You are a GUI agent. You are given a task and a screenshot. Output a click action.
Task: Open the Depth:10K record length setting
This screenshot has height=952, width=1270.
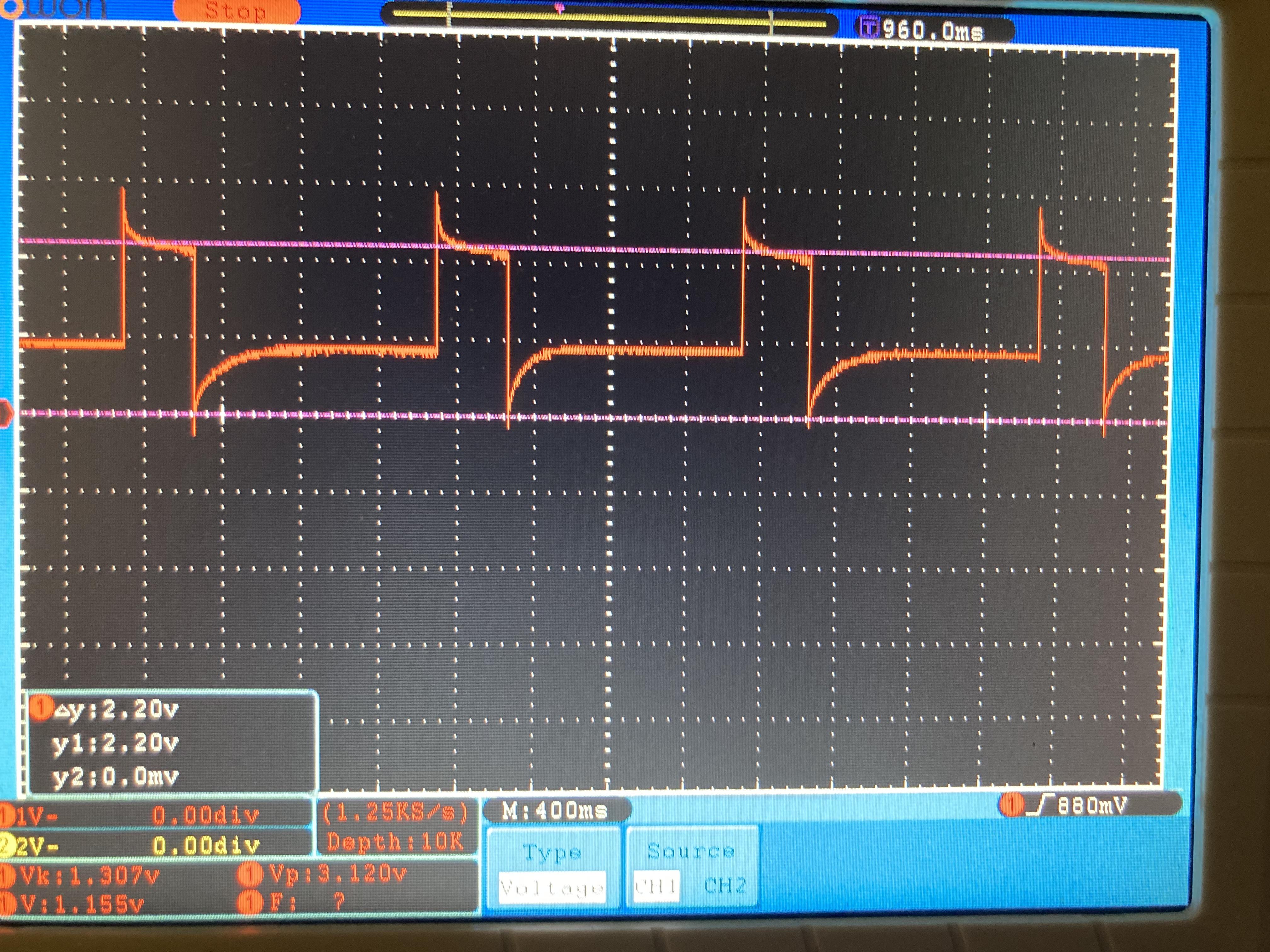[395, 842]
